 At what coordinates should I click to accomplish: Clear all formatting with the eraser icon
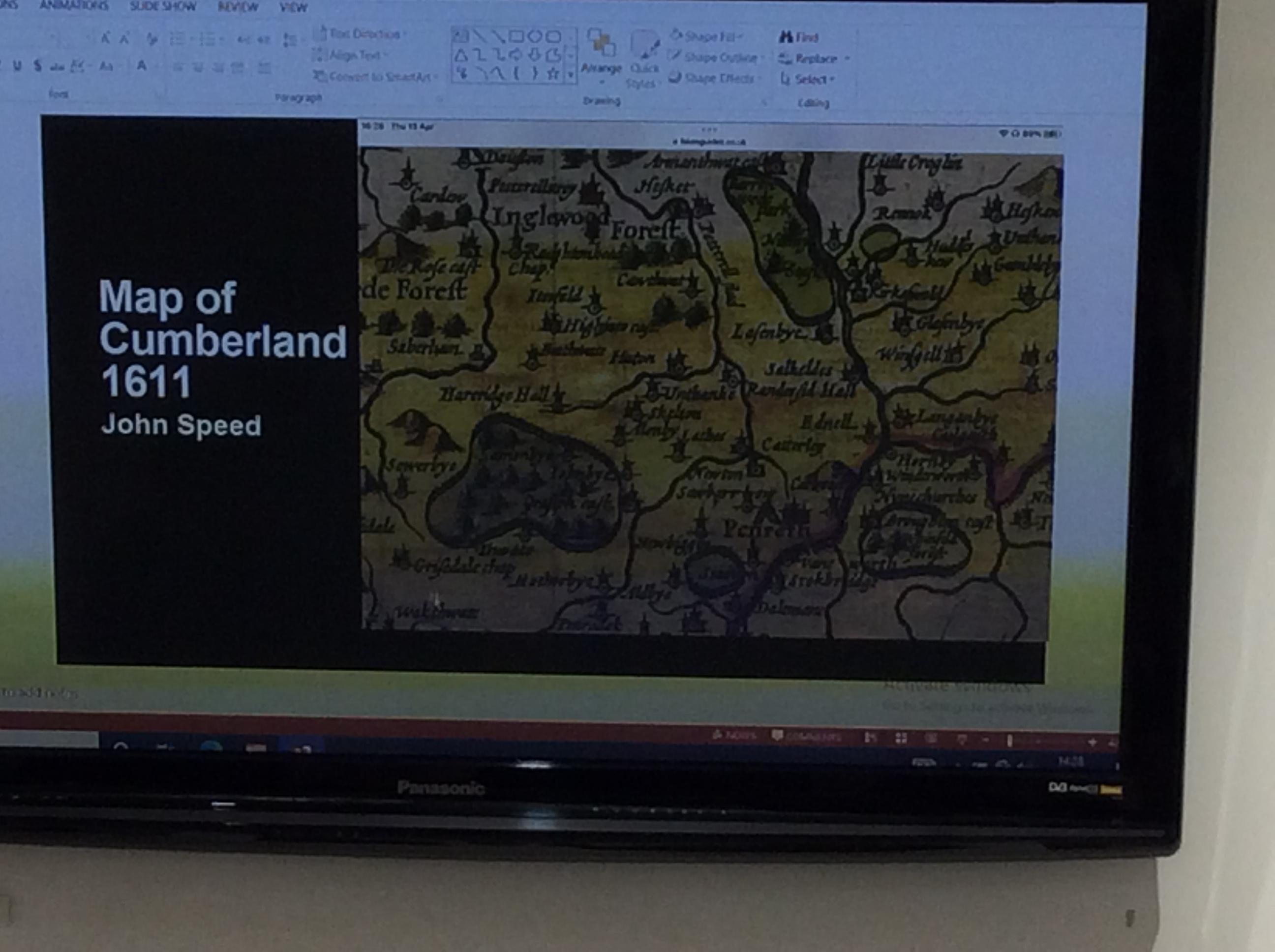coord(152,39)
